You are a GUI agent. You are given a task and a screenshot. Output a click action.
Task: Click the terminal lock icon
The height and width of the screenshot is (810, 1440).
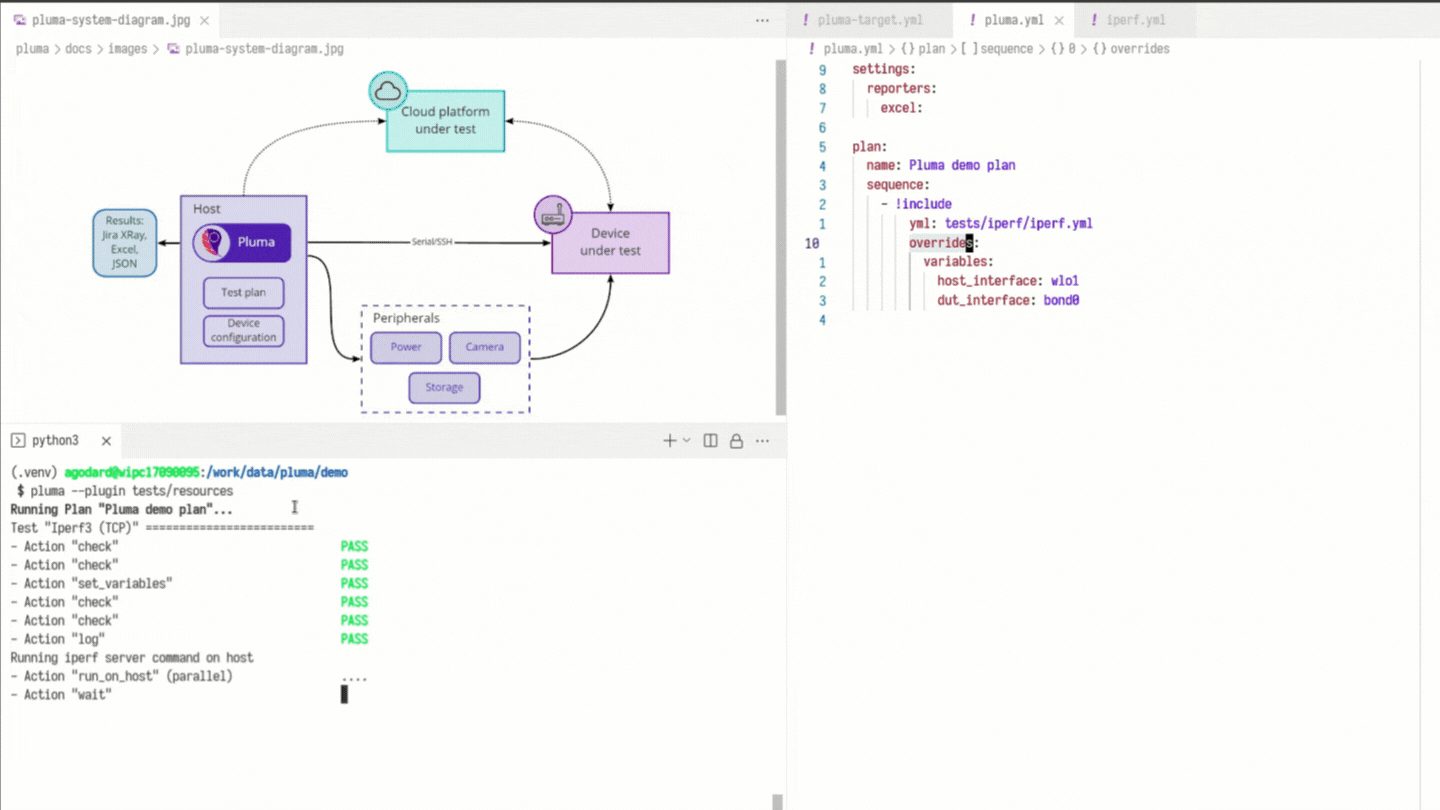coord(736,441)
